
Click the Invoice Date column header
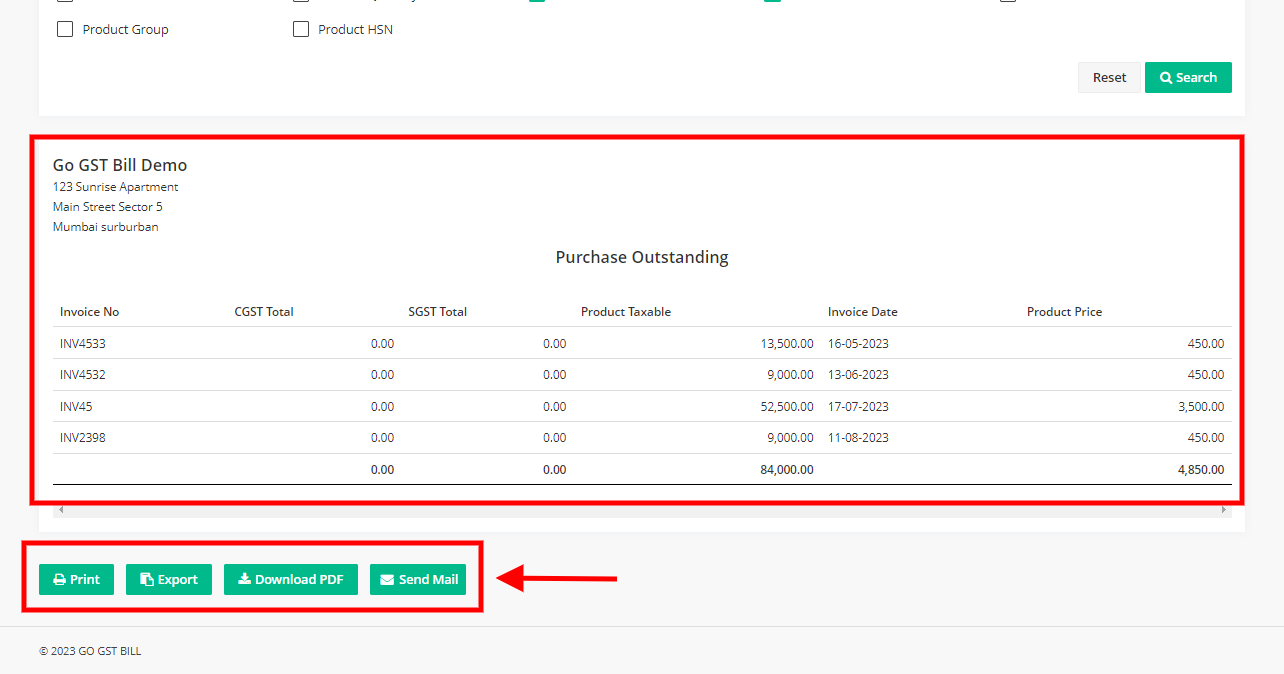click(x=863, y=312)
